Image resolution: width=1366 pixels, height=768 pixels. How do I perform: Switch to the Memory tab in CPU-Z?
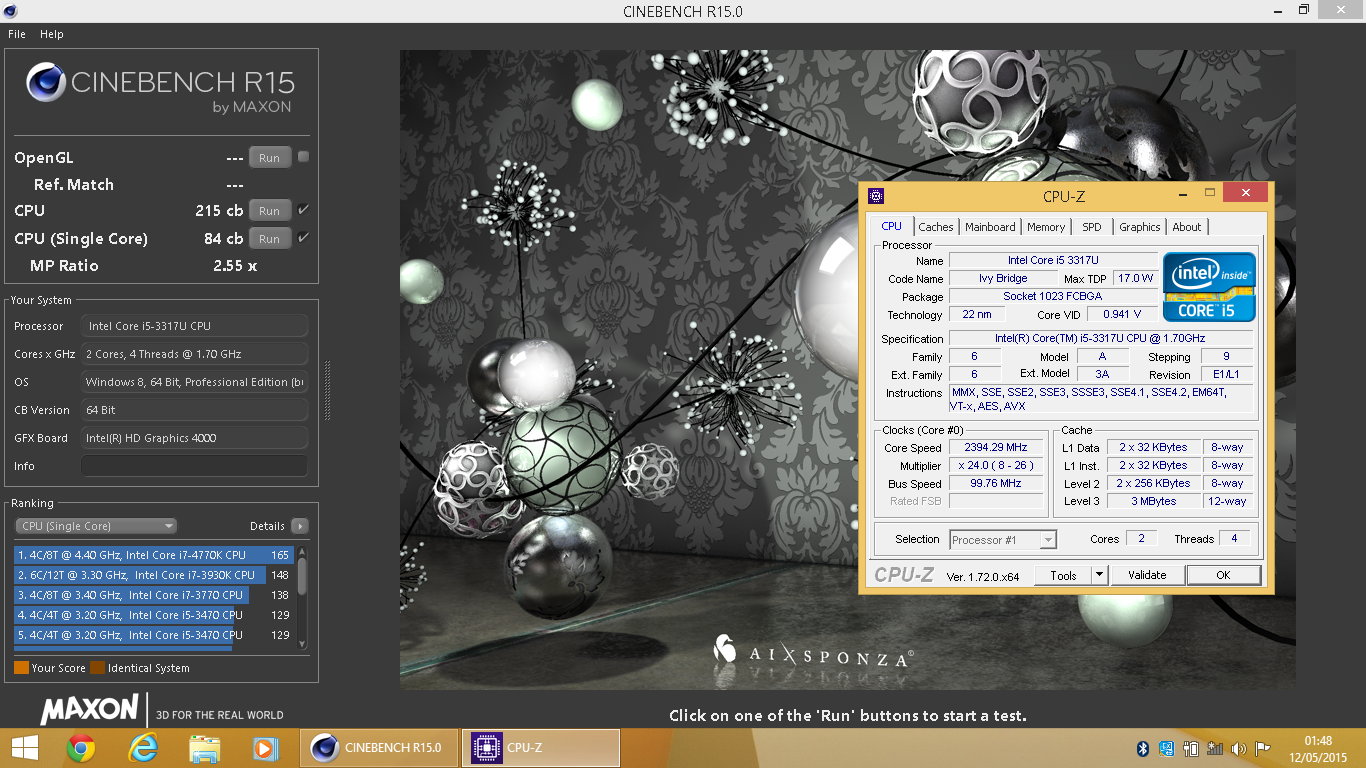click(1046, 227)
